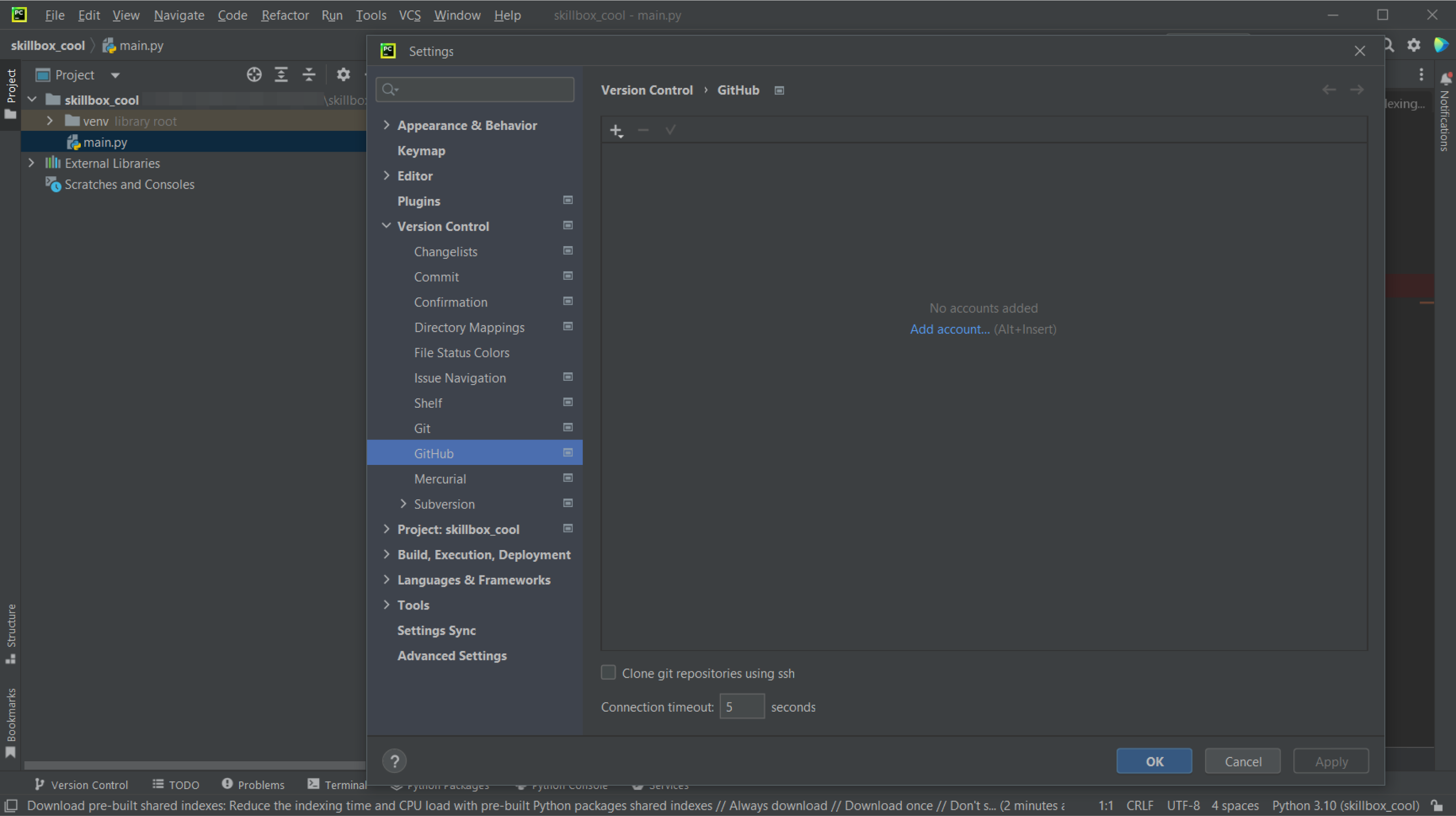The height and width of the screenshot is (816, 1456).
Task: Click the Settings help question mark
Action: [395, 761]
